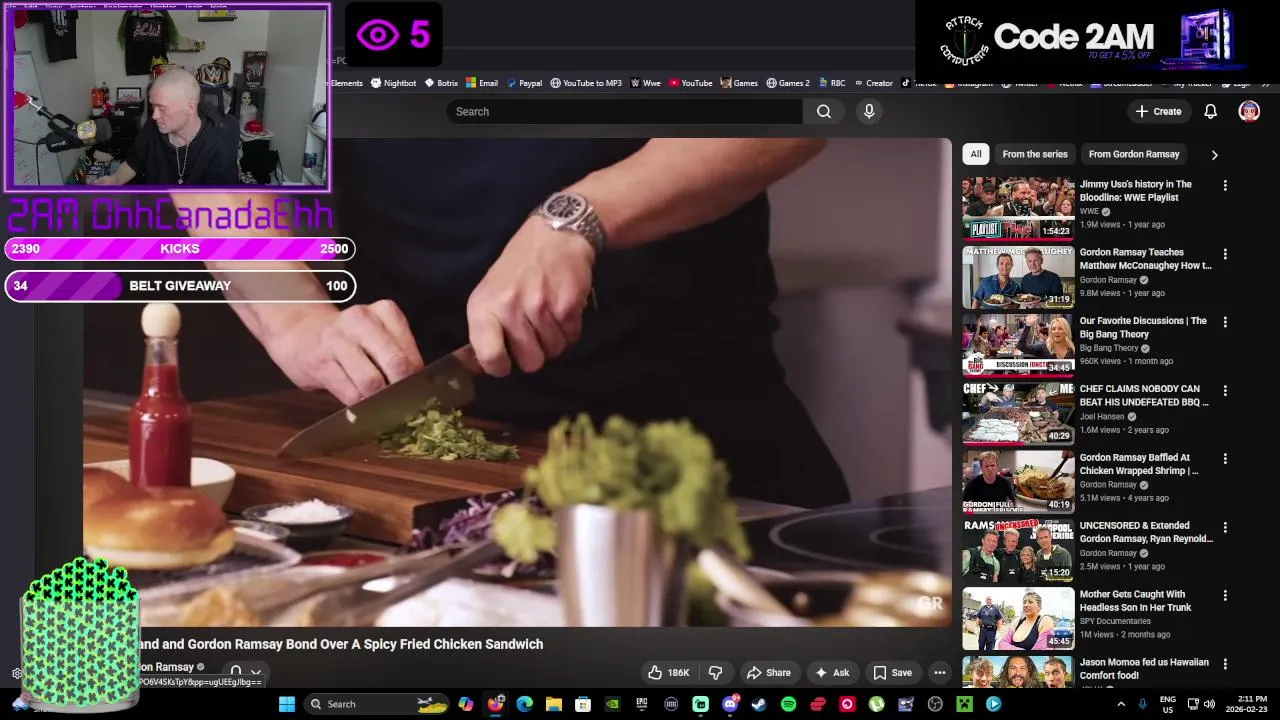The width and height of the screenshot is (1280, 720).
Task: Open YouTube notifications bell
Action: (1210, 112)
